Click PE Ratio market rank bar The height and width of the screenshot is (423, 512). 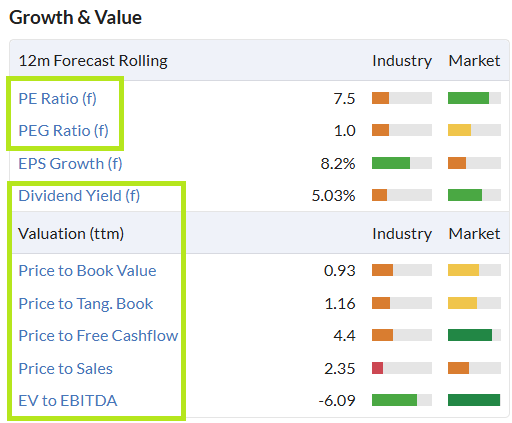474,98
